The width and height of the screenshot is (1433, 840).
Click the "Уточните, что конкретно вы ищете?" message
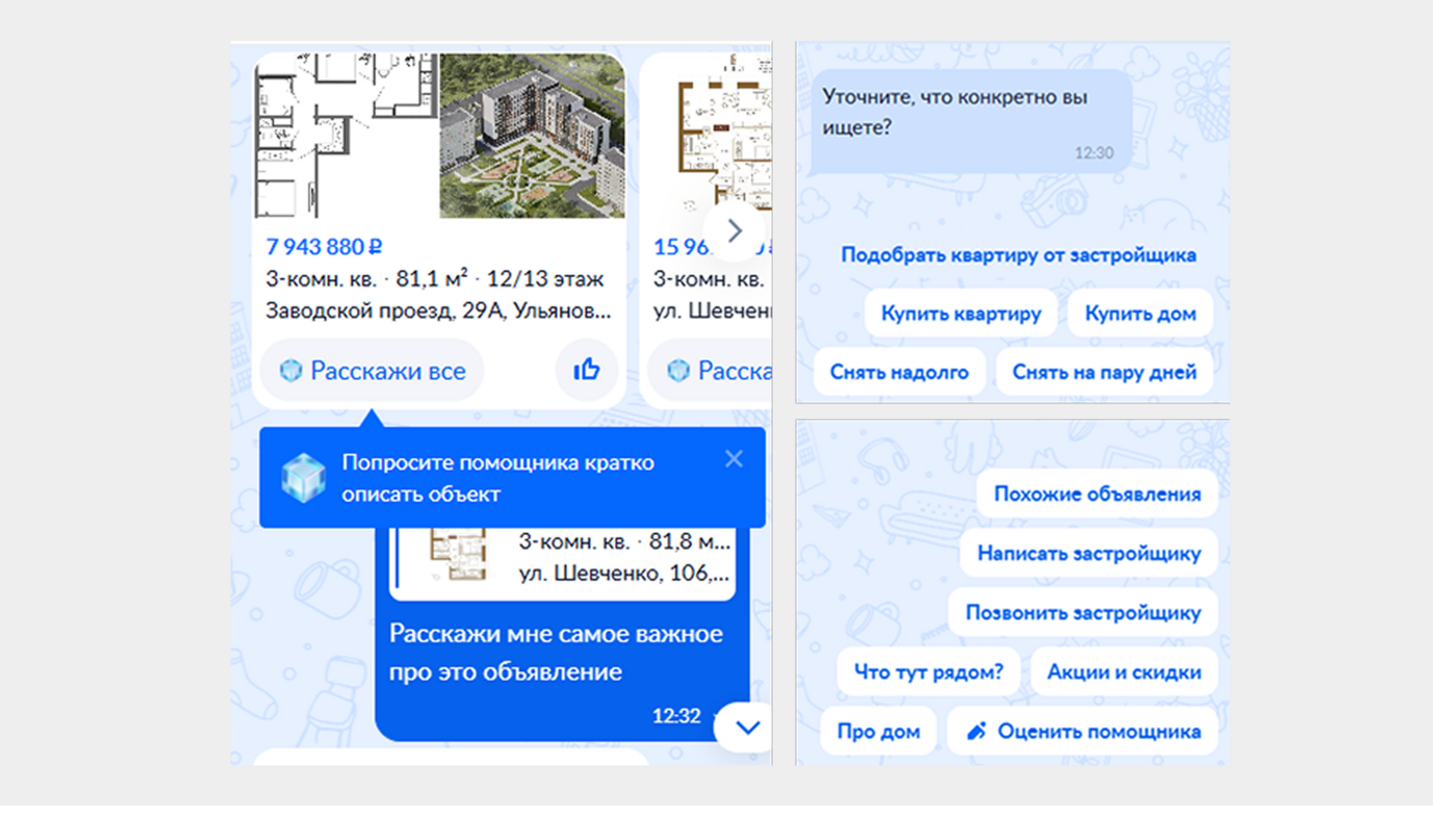pos(972,121)
